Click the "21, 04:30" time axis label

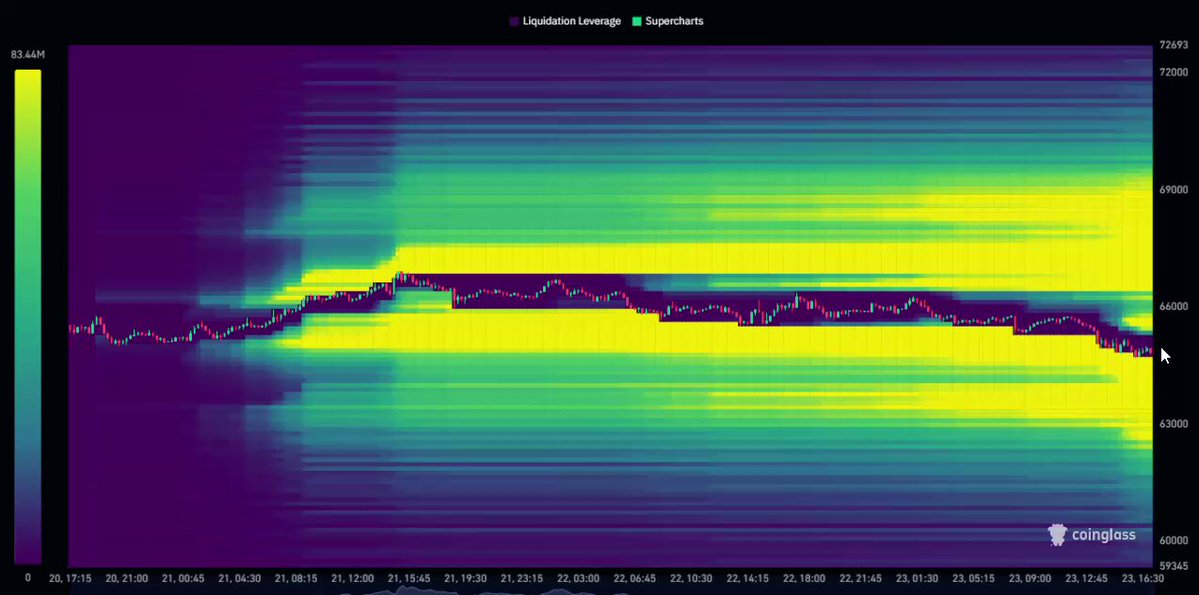pos(240,579)
